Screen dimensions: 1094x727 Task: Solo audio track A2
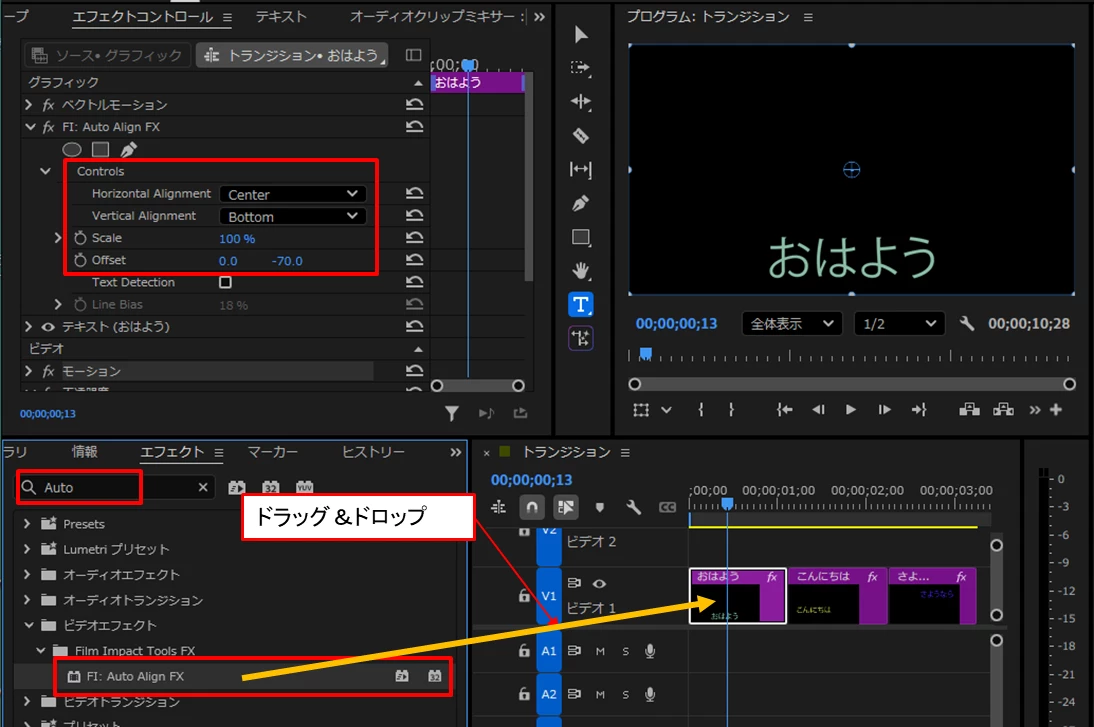[x=625, y=694]
